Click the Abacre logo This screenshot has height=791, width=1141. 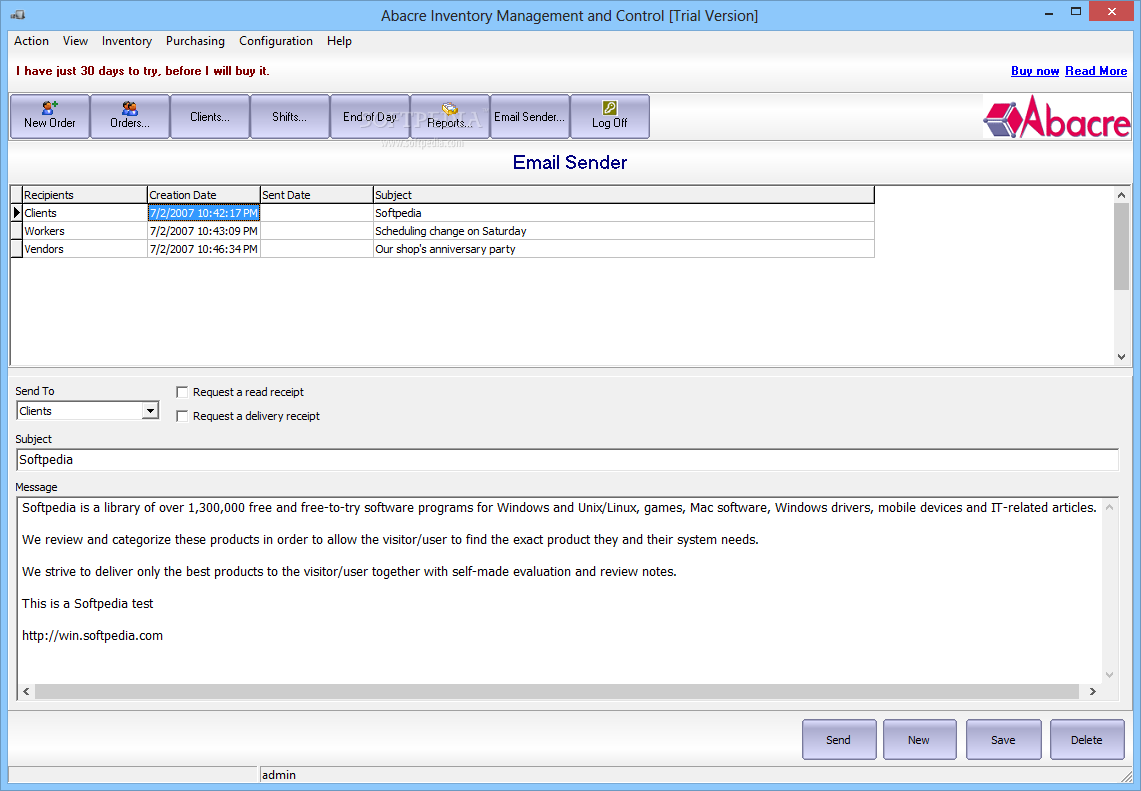1057,117
